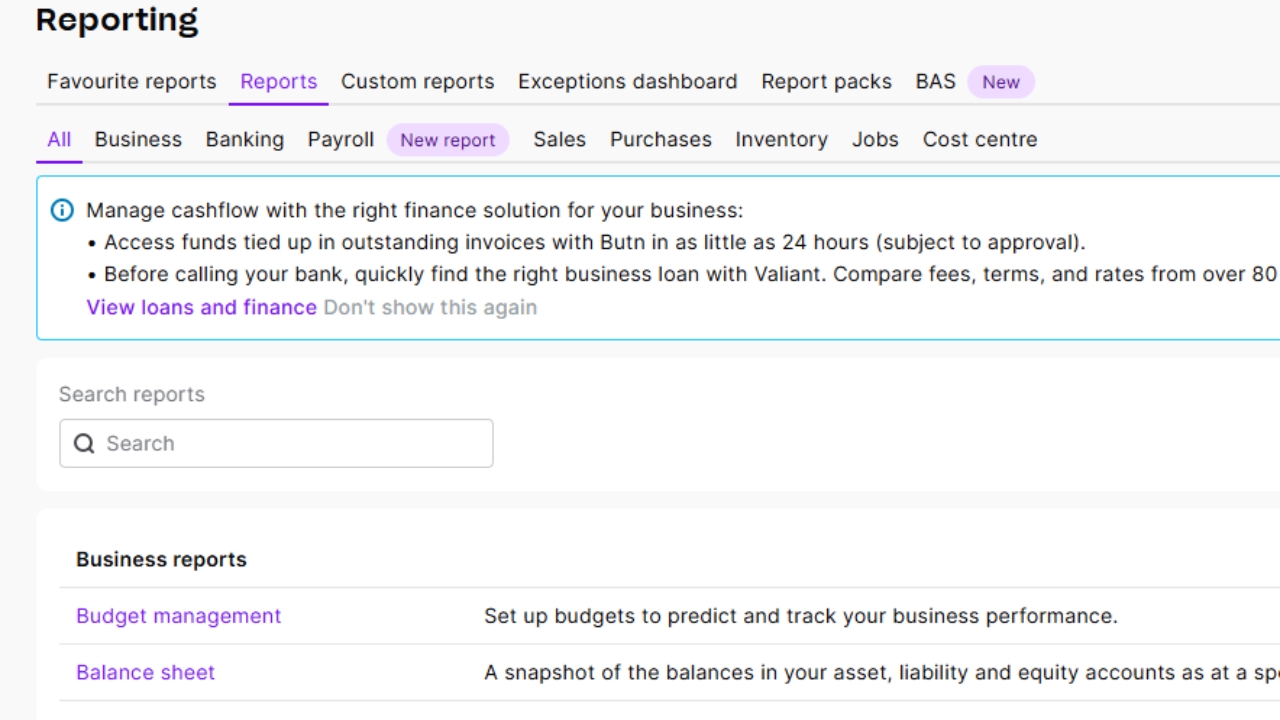
Task: Click the Budget management description text
Action: tap(801, 616)
